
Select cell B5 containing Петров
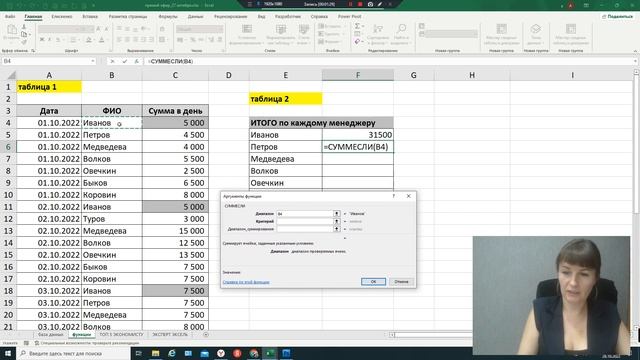[x=112, y=135]
